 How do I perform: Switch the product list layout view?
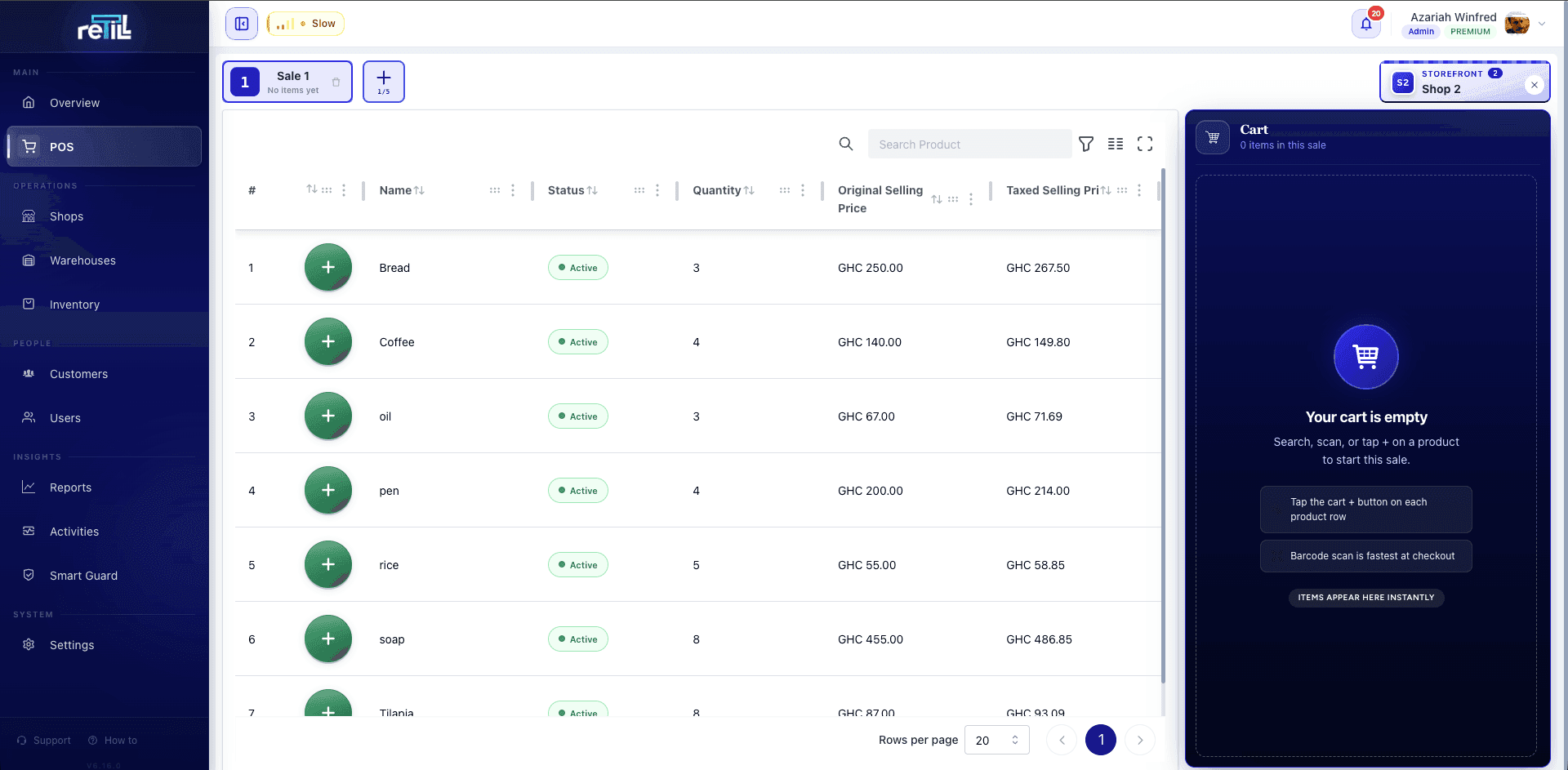(x=1116, y=144)
